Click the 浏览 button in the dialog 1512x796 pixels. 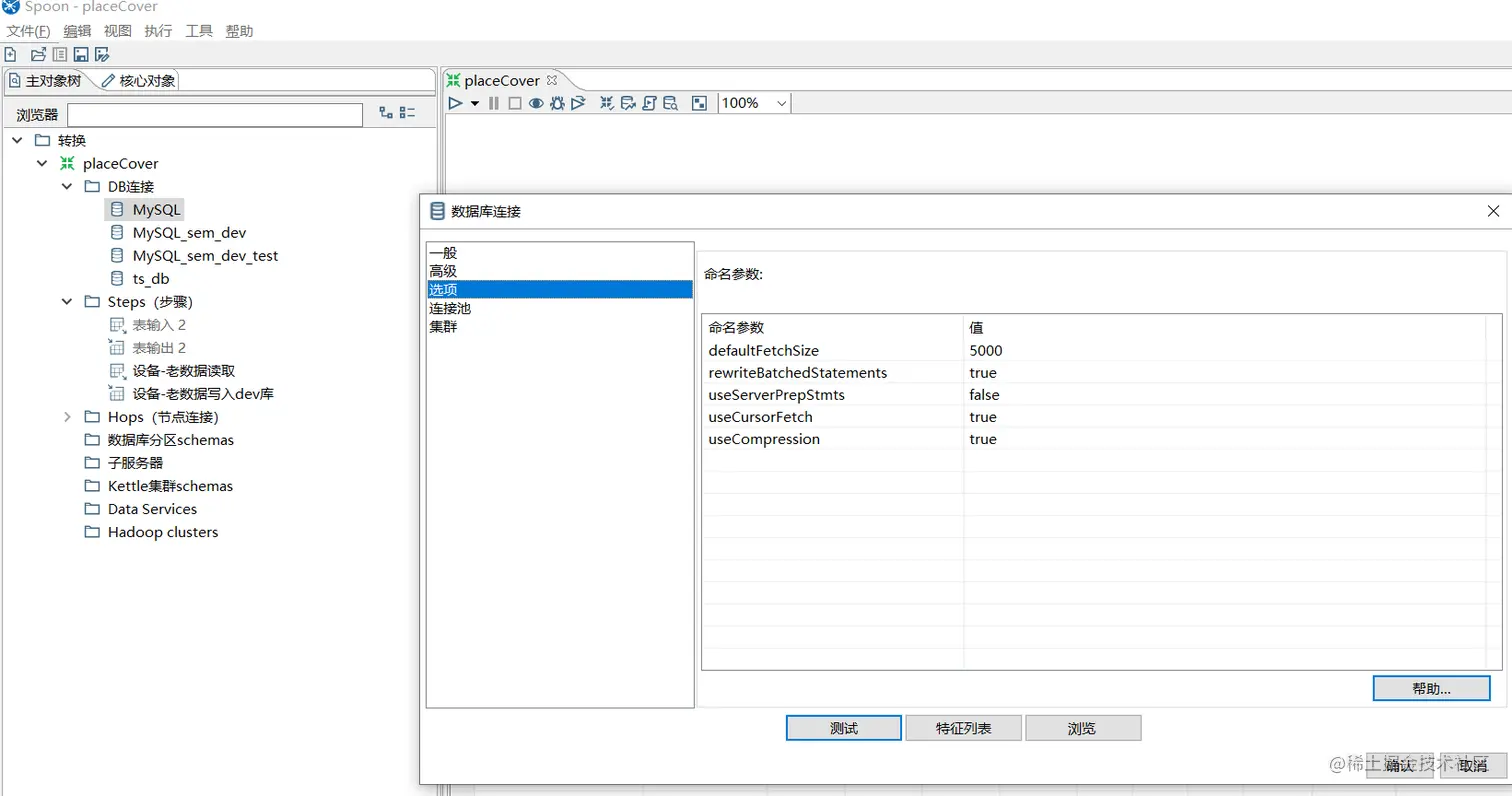1083,728
